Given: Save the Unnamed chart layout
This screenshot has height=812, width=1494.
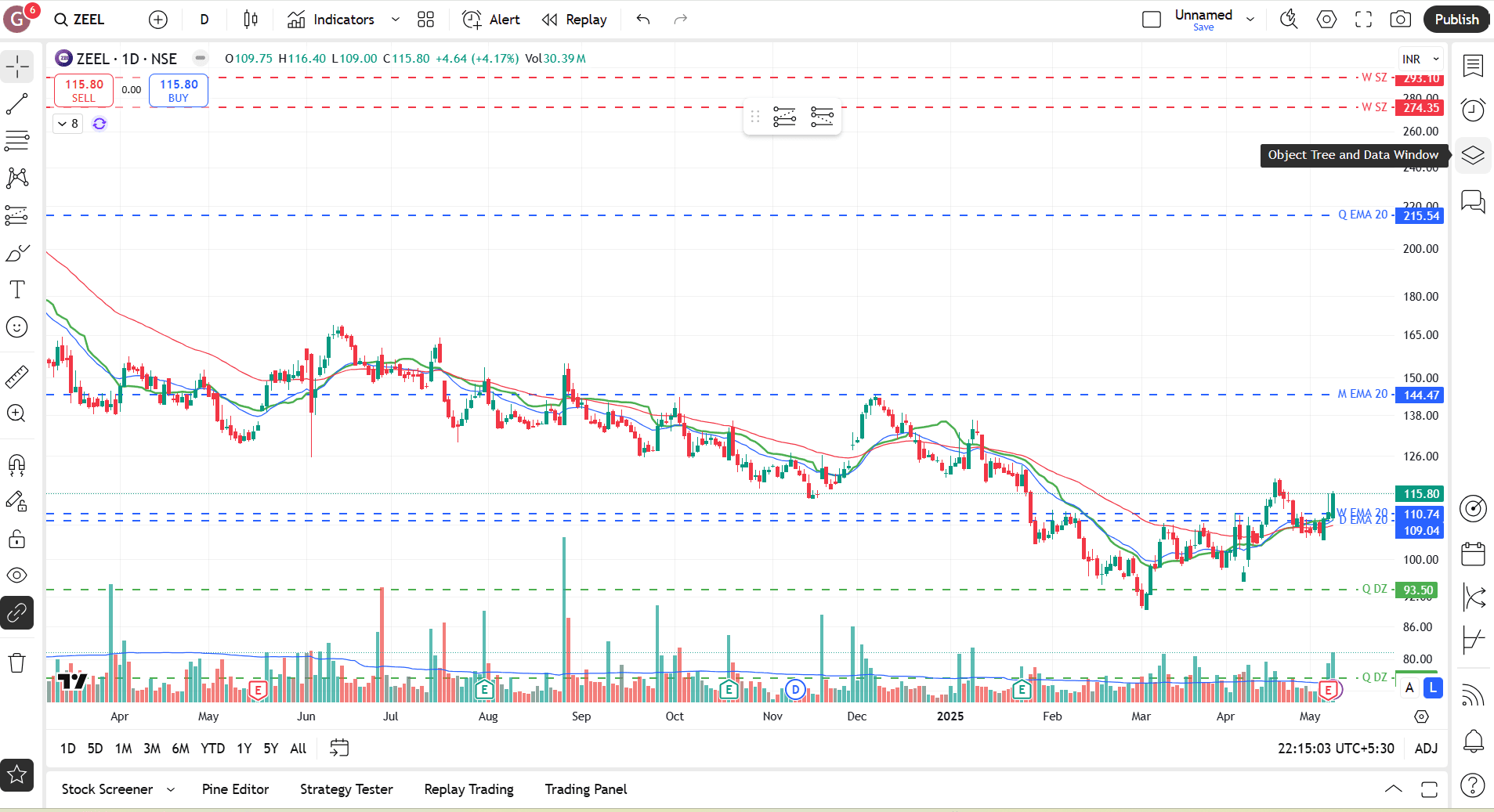Looking at the screenshot, I should [1203, 27].
